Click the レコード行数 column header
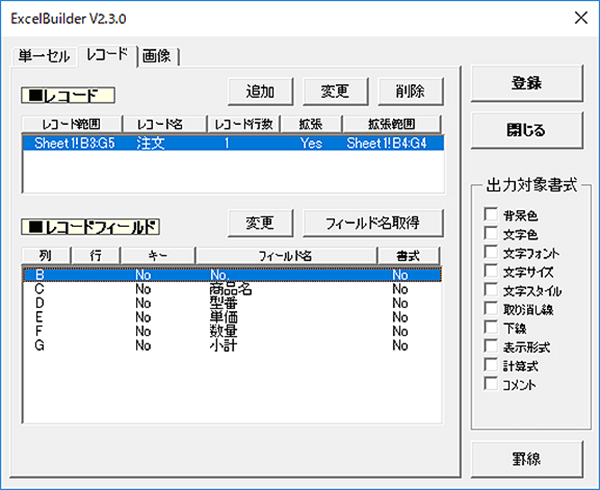This screenshot has height=490, width=600. point(244,124)
